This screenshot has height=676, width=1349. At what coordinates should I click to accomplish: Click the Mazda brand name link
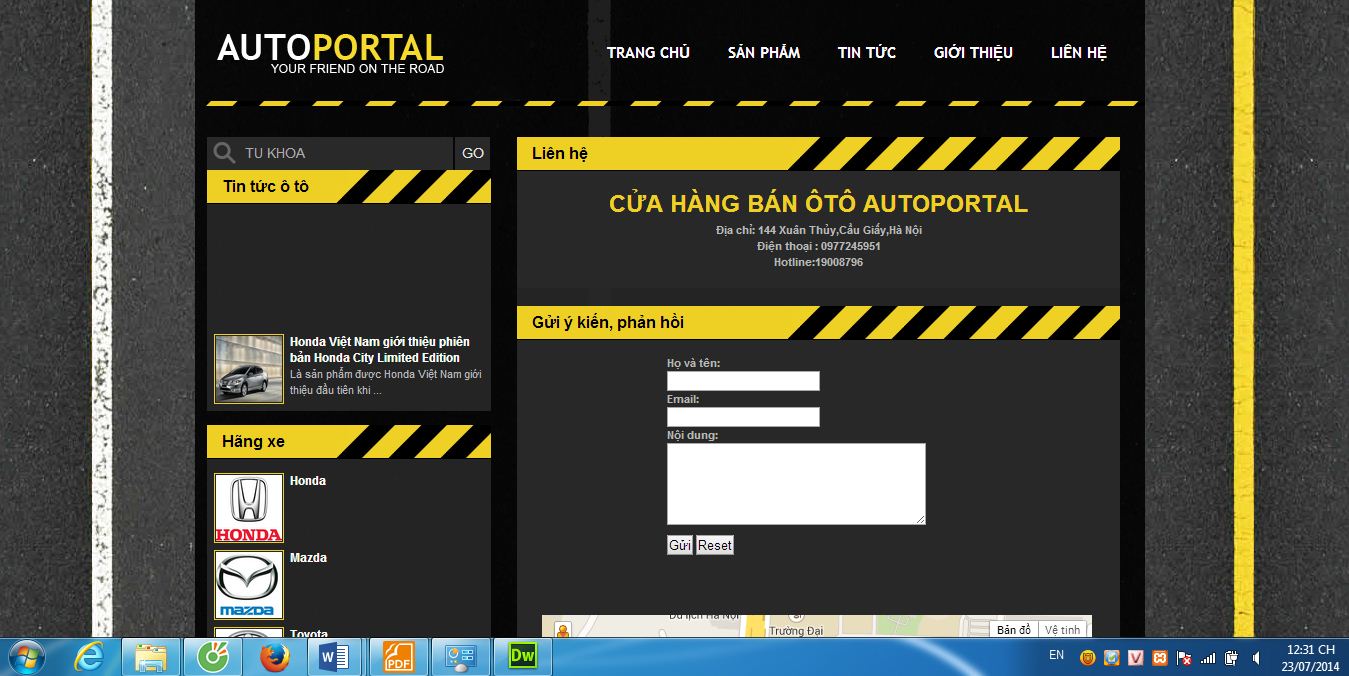(308, 558)
